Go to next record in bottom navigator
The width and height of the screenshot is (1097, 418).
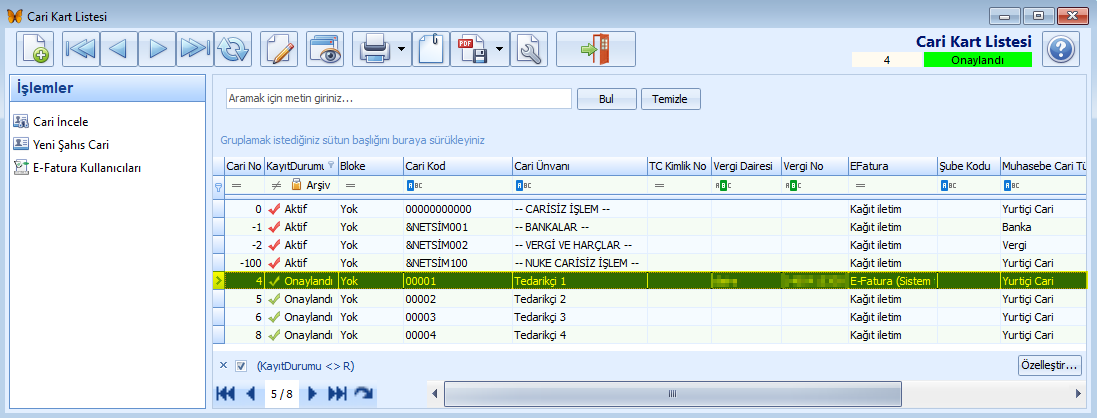[x=313, y=394]
